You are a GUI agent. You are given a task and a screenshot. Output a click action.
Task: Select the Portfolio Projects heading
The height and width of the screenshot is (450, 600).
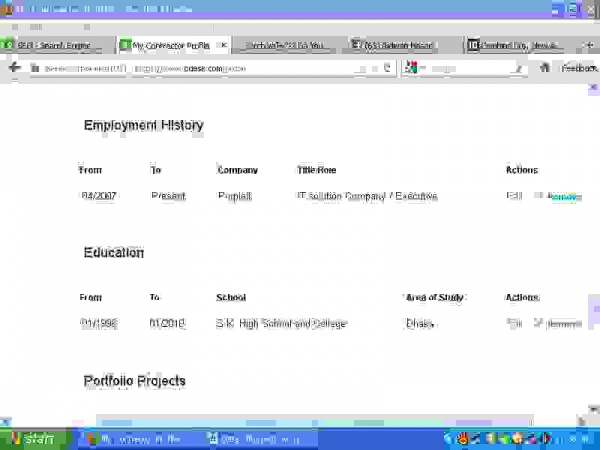click(134, 381)
